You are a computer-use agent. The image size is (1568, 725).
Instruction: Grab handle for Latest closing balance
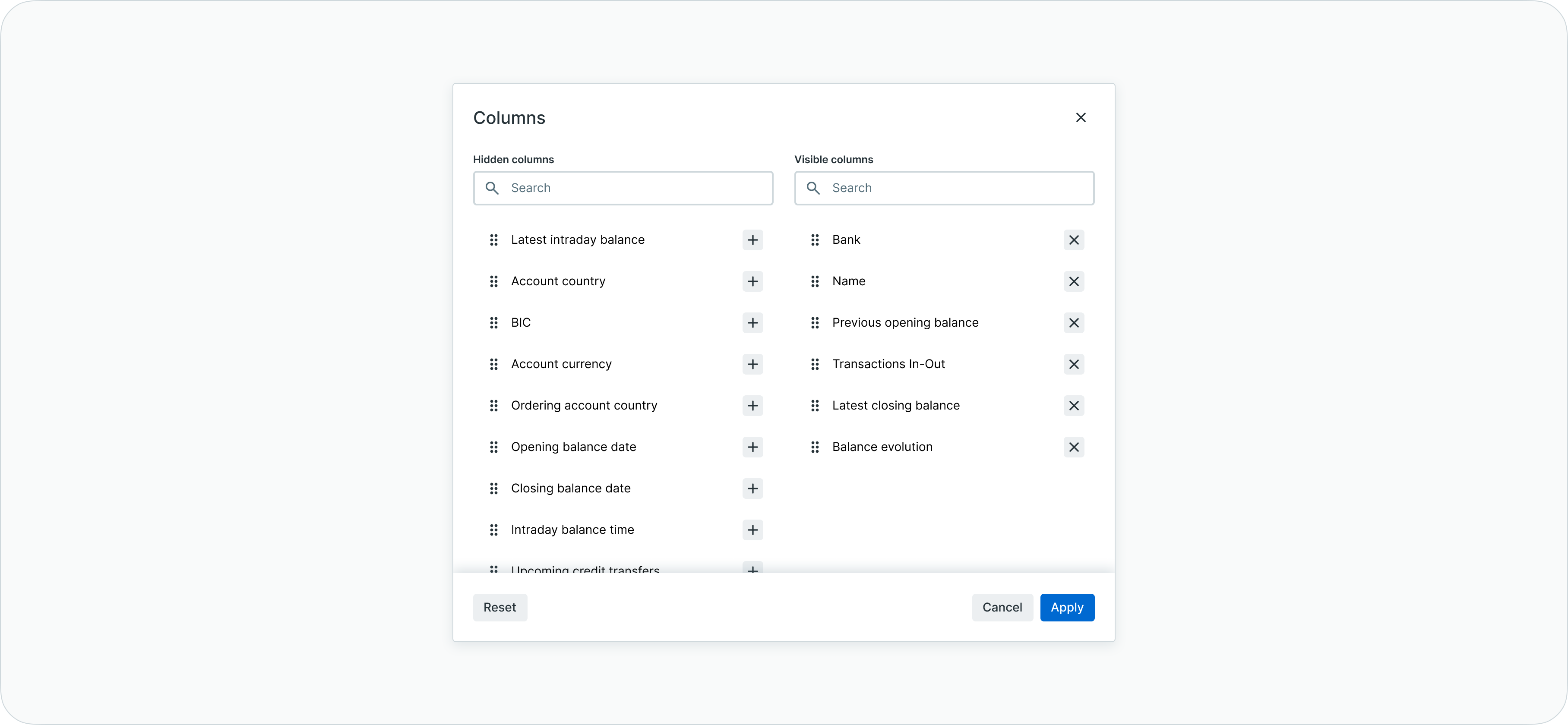tap(815, 406)
